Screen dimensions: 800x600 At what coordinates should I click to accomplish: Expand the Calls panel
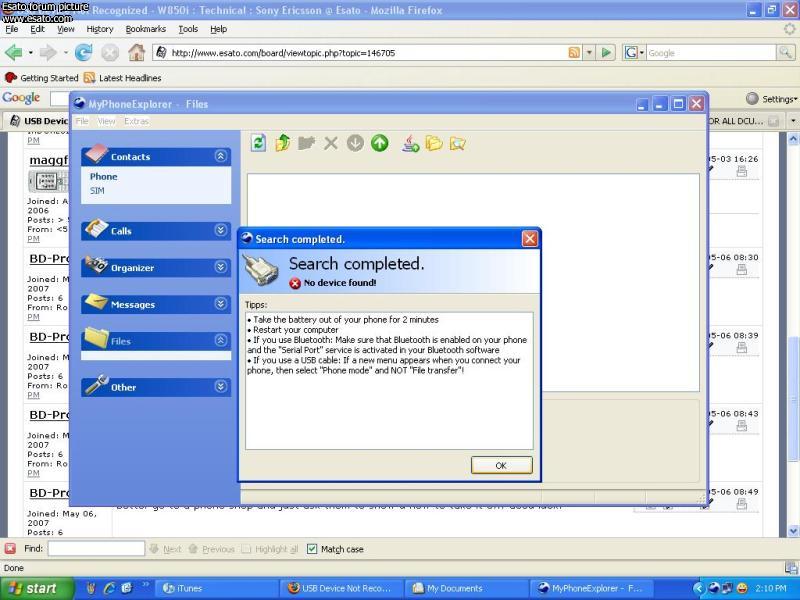point(220,230)
